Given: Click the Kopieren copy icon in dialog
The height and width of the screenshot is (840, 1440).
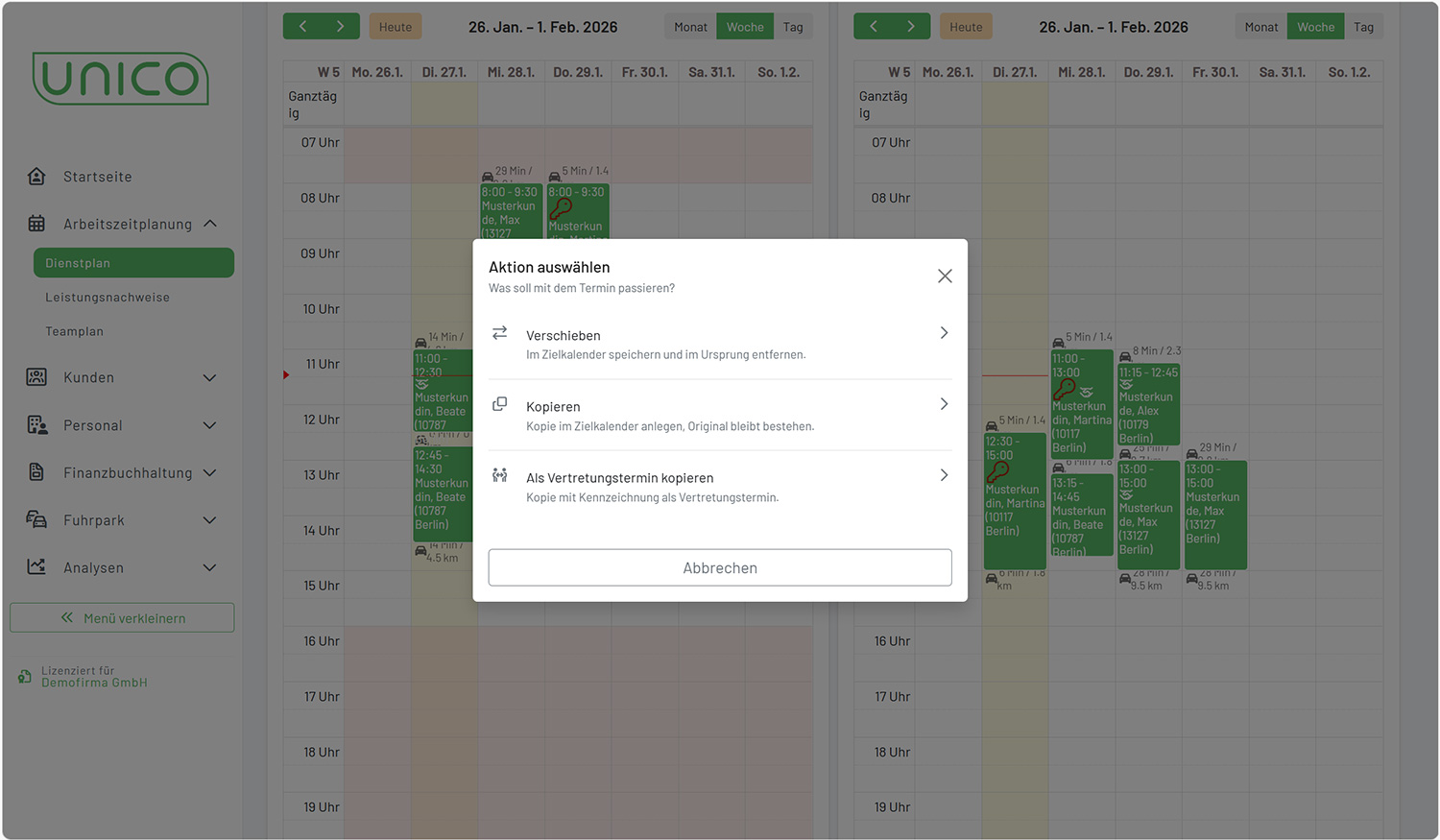Looking at the screenshot, I should [x=499, y=405].
